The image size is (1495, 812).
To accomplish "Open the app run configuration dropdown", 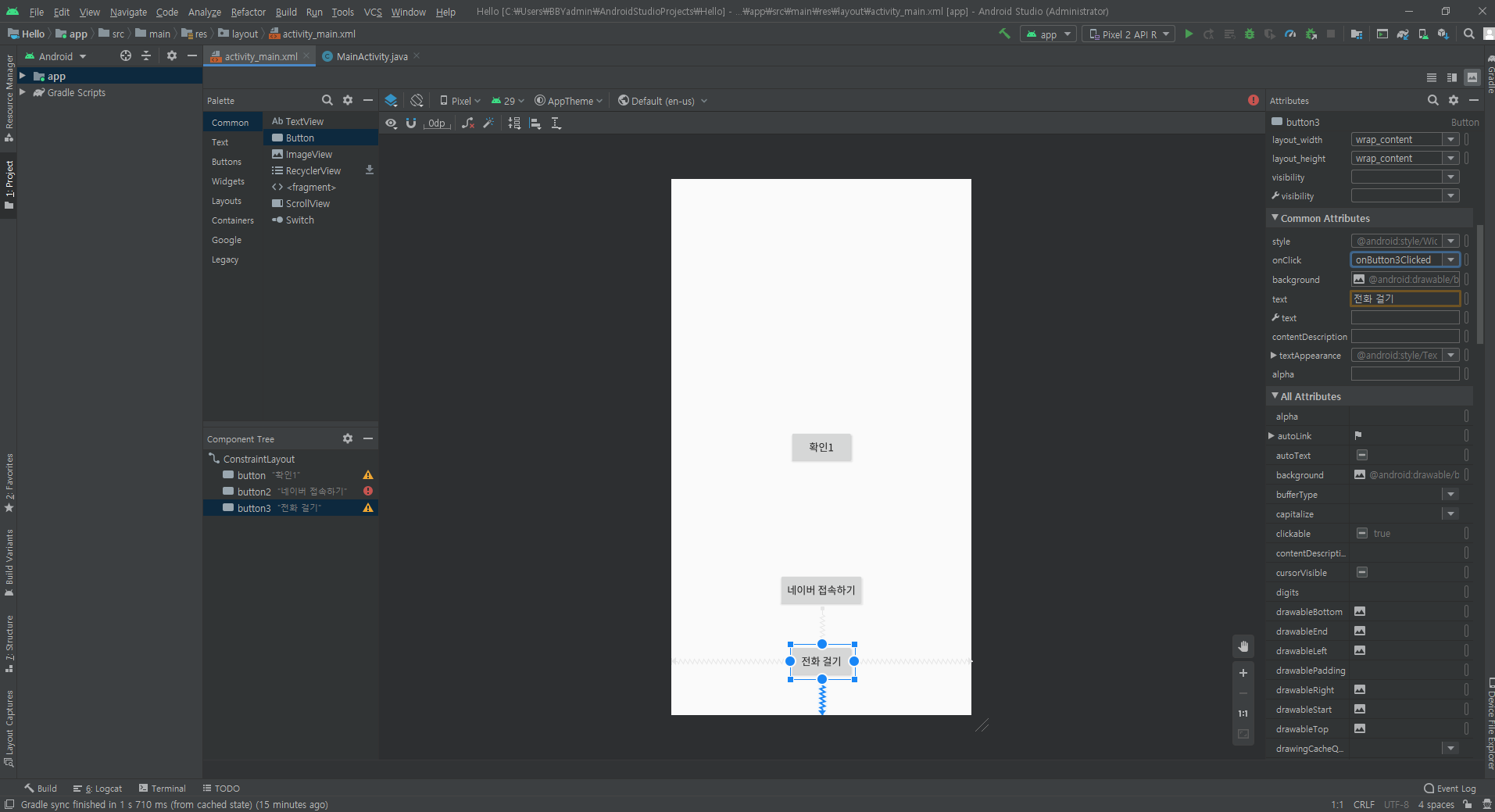I will [x=1049, y=34].
